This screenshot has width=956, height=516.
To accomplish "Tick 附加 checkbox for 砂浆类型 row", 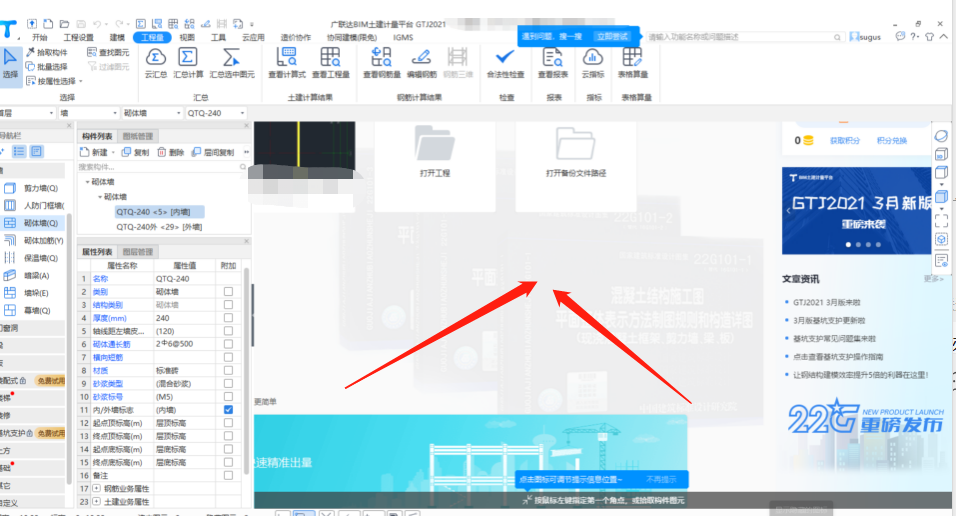I will click(x=228, y=384).
